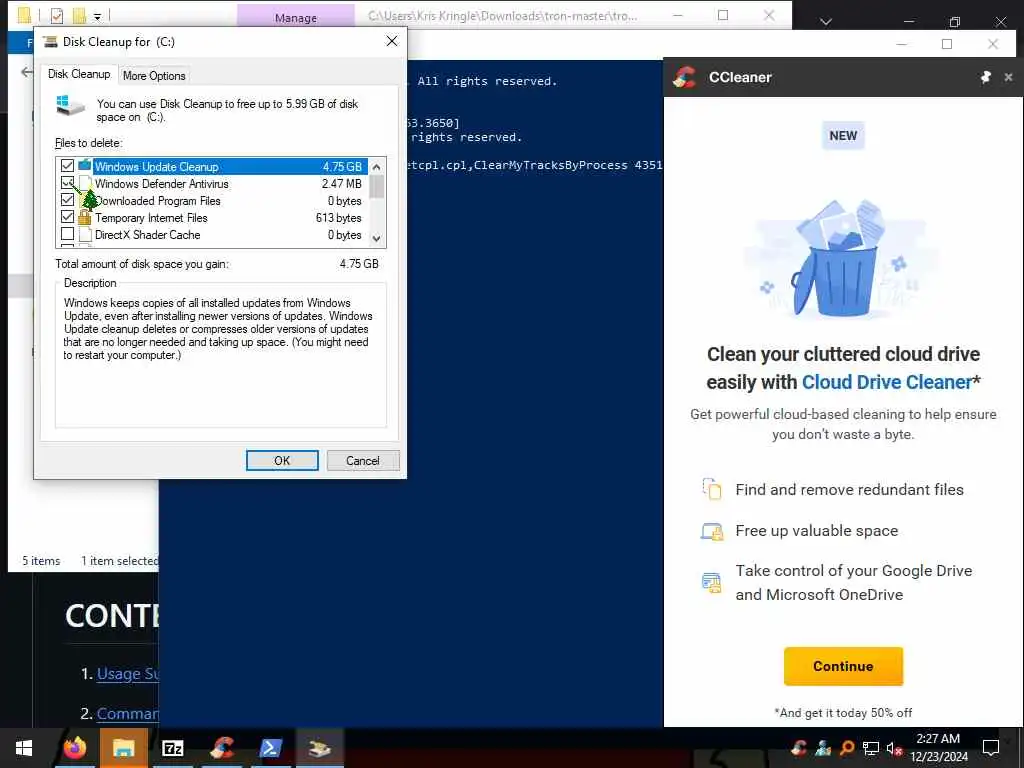Click the CCleaner logo in popup header
Screen dimensions: 1024x768
click(684, 77)
